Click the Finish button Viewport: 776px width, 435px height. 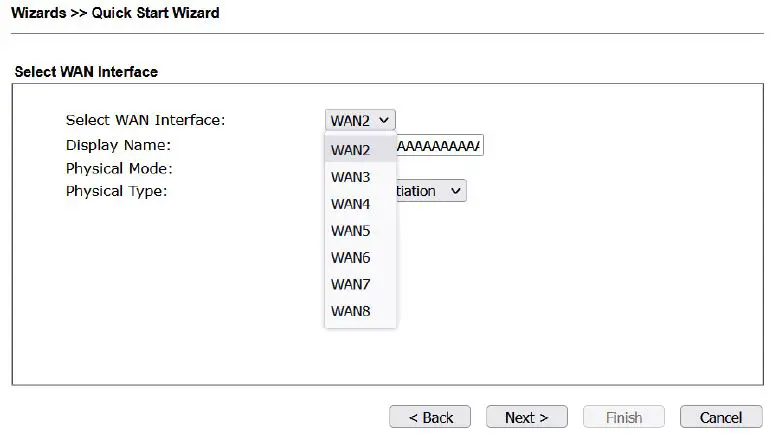coord(623,417)
